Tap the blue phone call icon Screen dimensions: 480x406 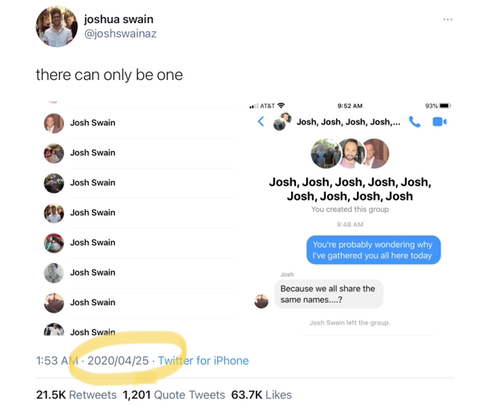click(414, 122)
